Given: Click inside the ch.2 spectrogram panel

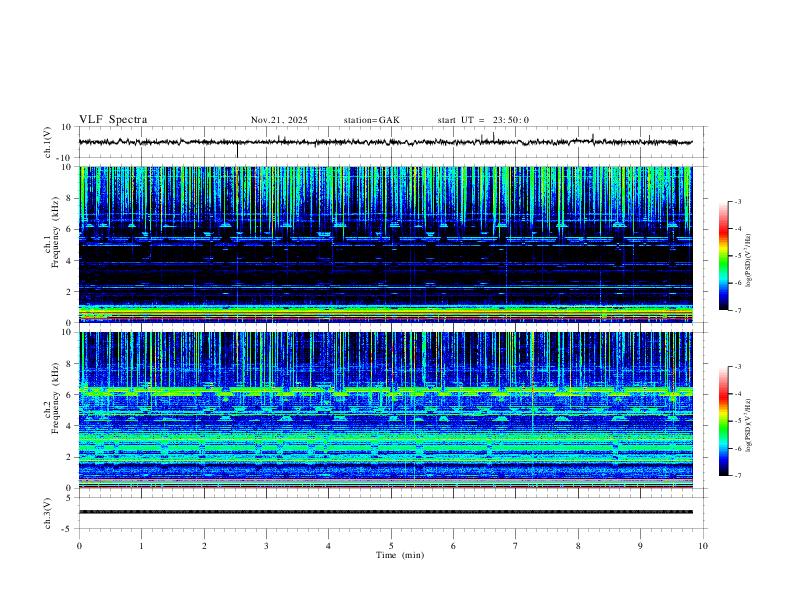Looking at the screenshot, I should click(x=385, y=410).
